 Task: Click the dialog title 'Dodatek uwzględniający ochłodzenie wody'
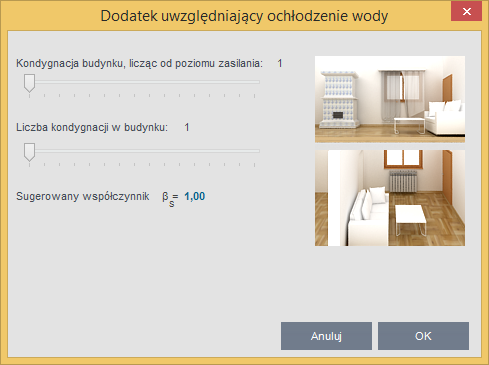click(x=244, y=16)
